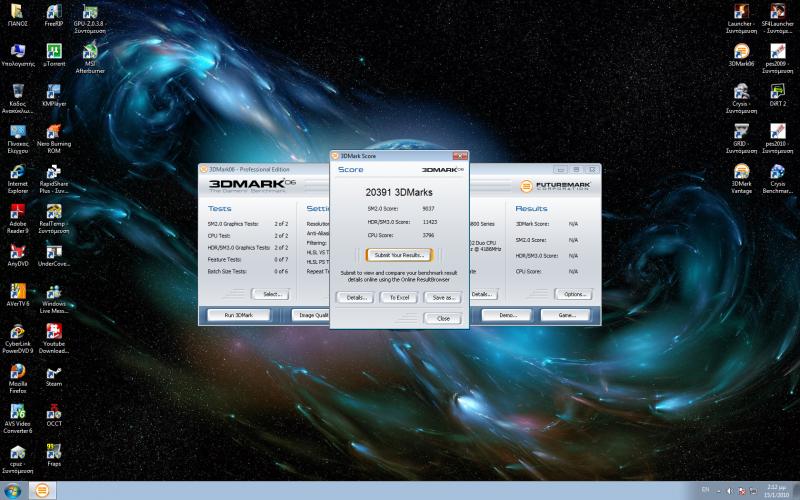Viewport: 800px width, 500px height.
Task: Click the Demo button in 3DMark06
Action: coord(507,315)
